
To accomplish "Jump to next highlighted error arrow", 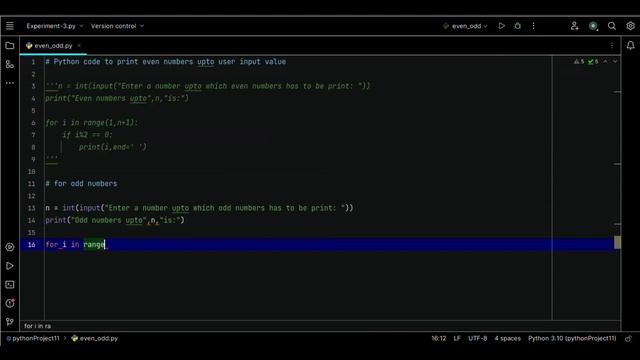I will pos(615,62).
